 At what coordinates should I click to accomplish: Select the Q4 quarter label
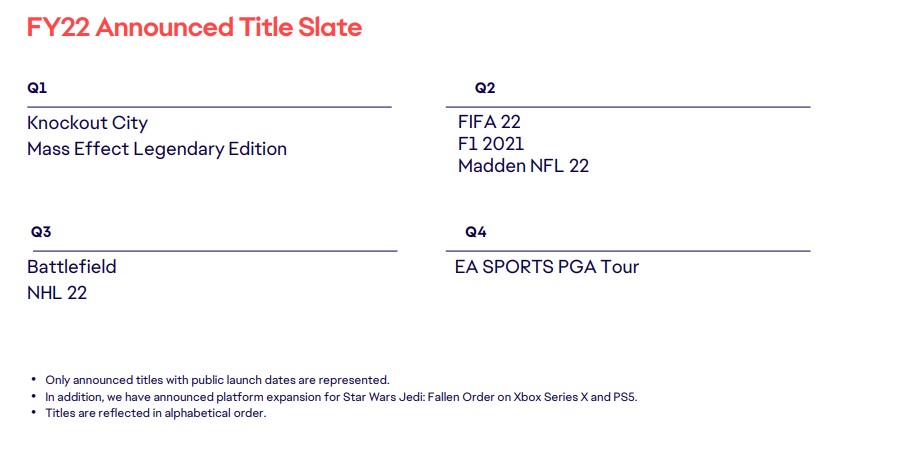pos(476,232)
